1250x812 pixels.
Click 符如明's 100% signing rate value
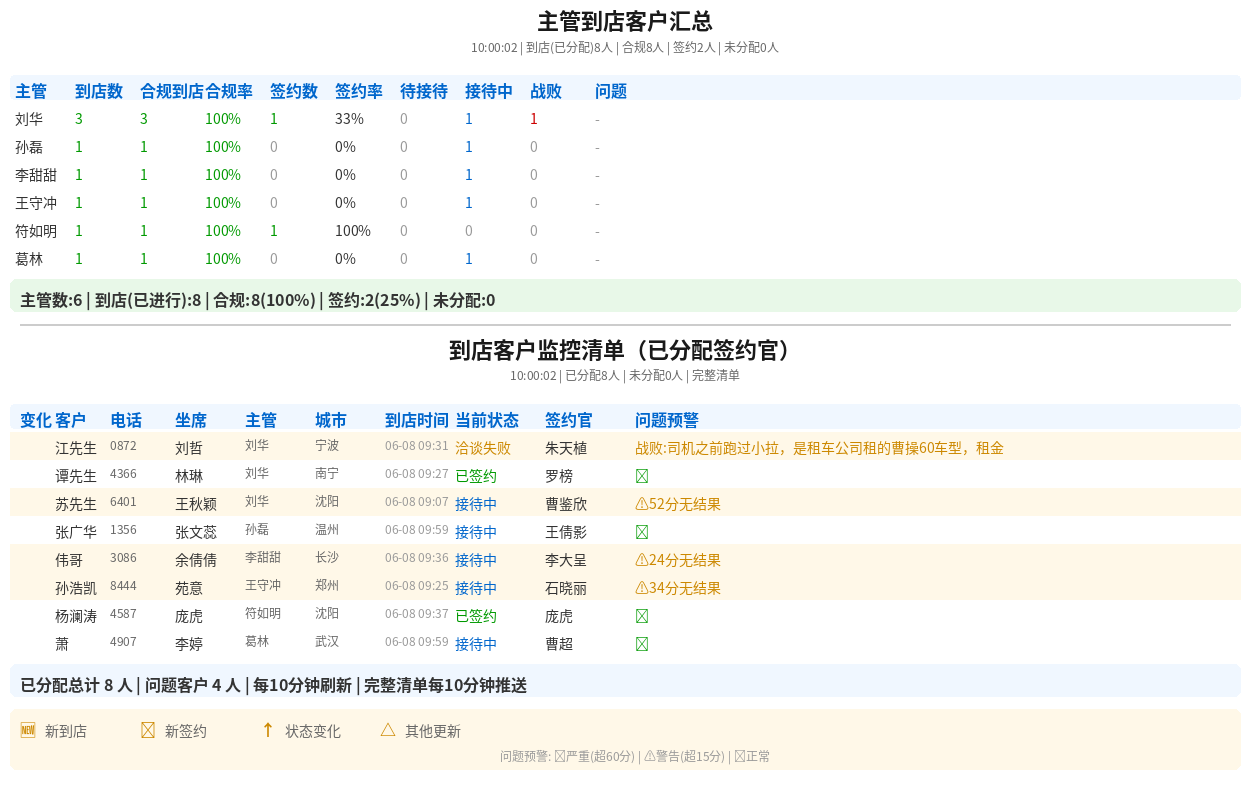pos(353,231)
